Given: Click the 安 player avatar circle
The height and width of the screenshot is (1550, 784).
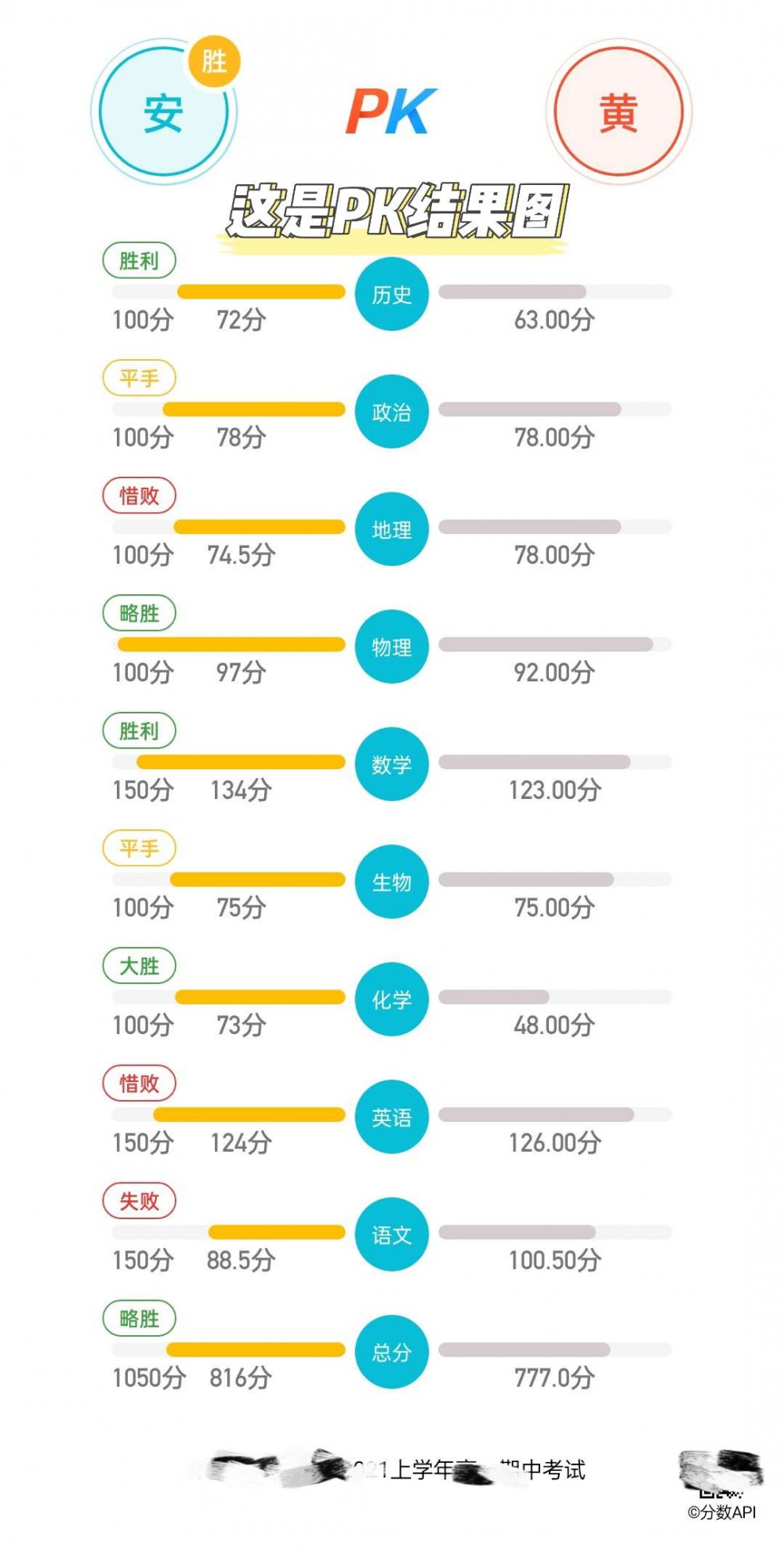Looking at the screenshot, I should 163,114.
